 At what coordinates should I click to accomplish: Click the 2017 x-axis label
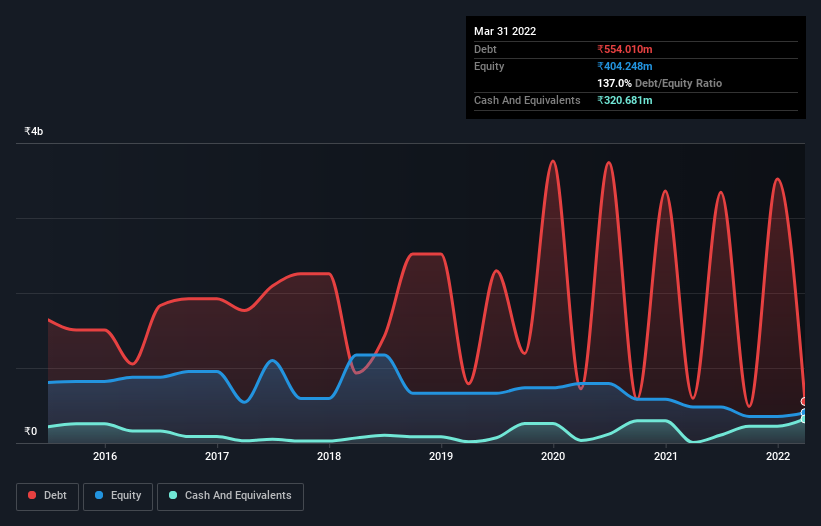coord(217,456)
